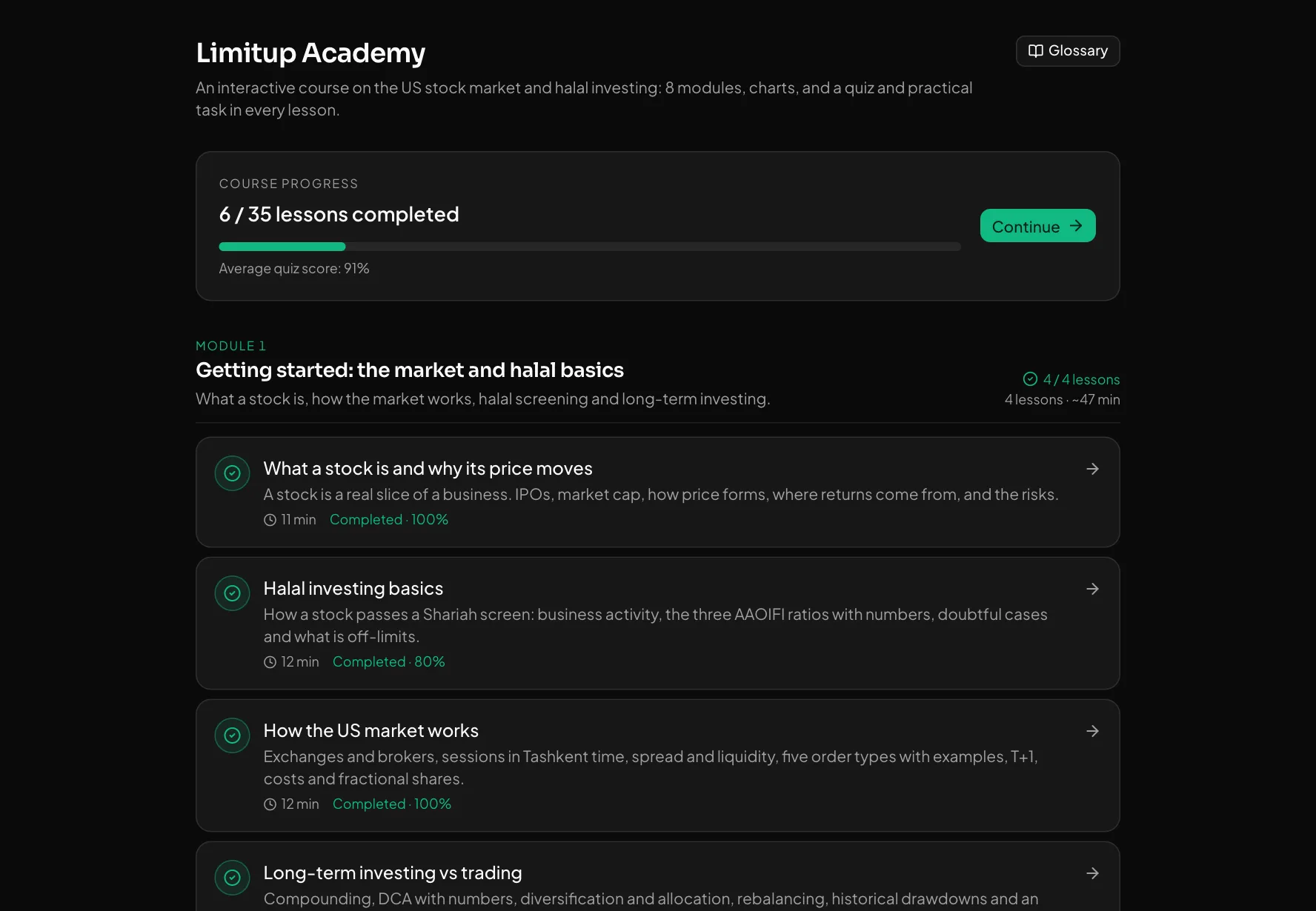Click the course progress bar

pos(590,247)
